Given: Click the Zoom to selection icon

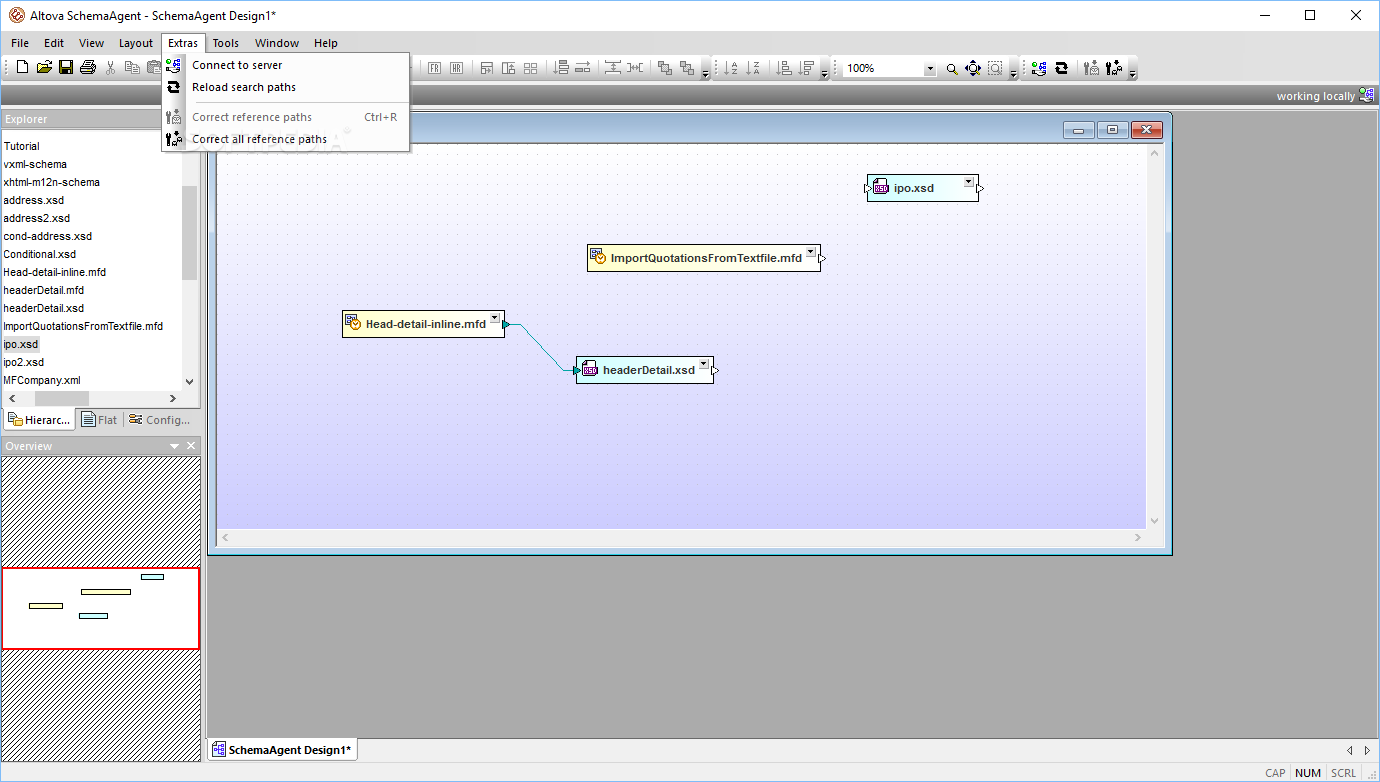Looking at the screenshot, I should (995, 69).
